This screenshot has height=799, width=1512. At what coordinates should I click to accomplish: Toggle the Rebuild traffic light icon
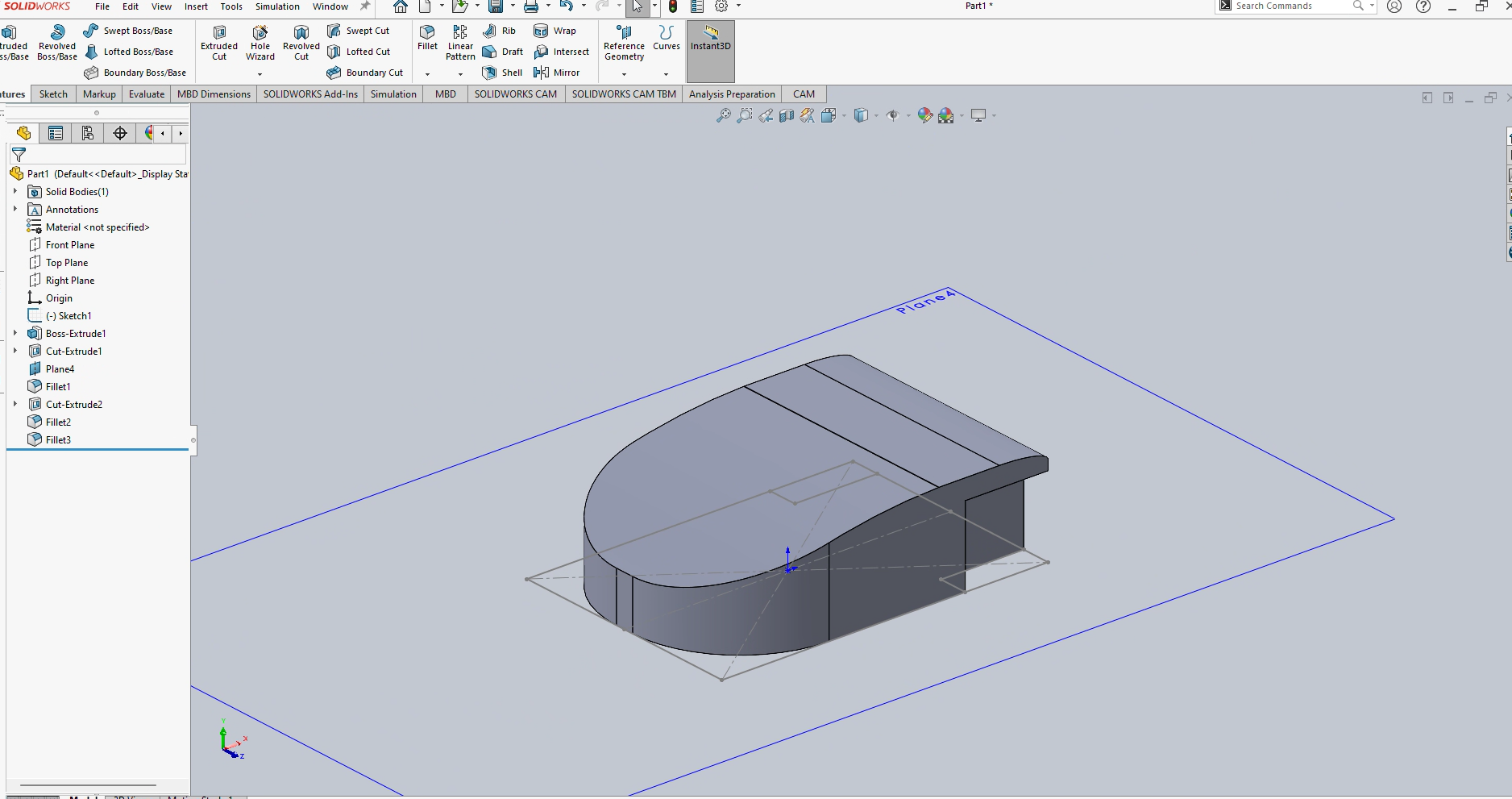(673, 6)
